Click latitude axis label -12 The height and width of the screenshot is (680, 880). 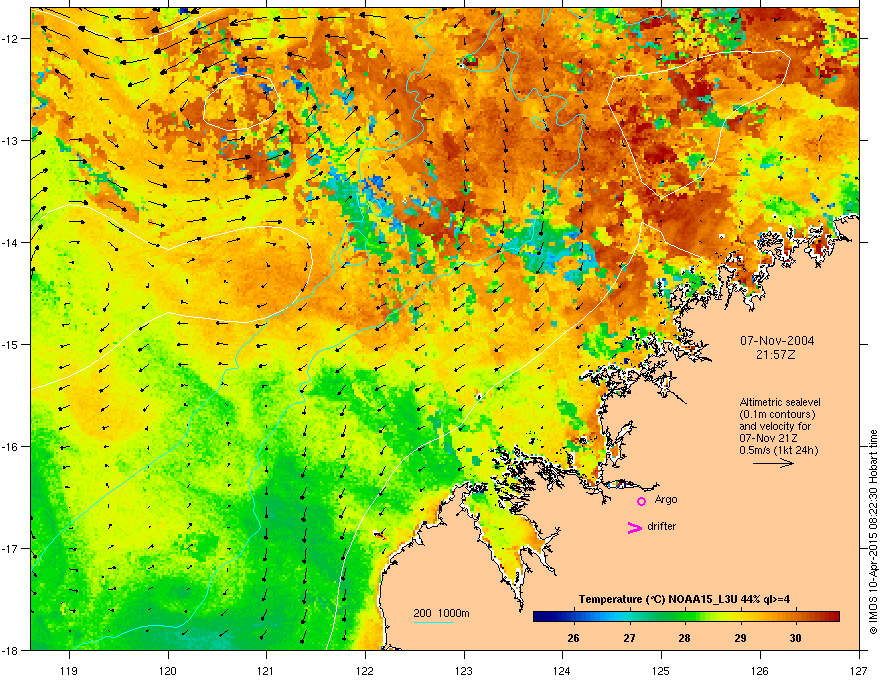click(10, 39)
